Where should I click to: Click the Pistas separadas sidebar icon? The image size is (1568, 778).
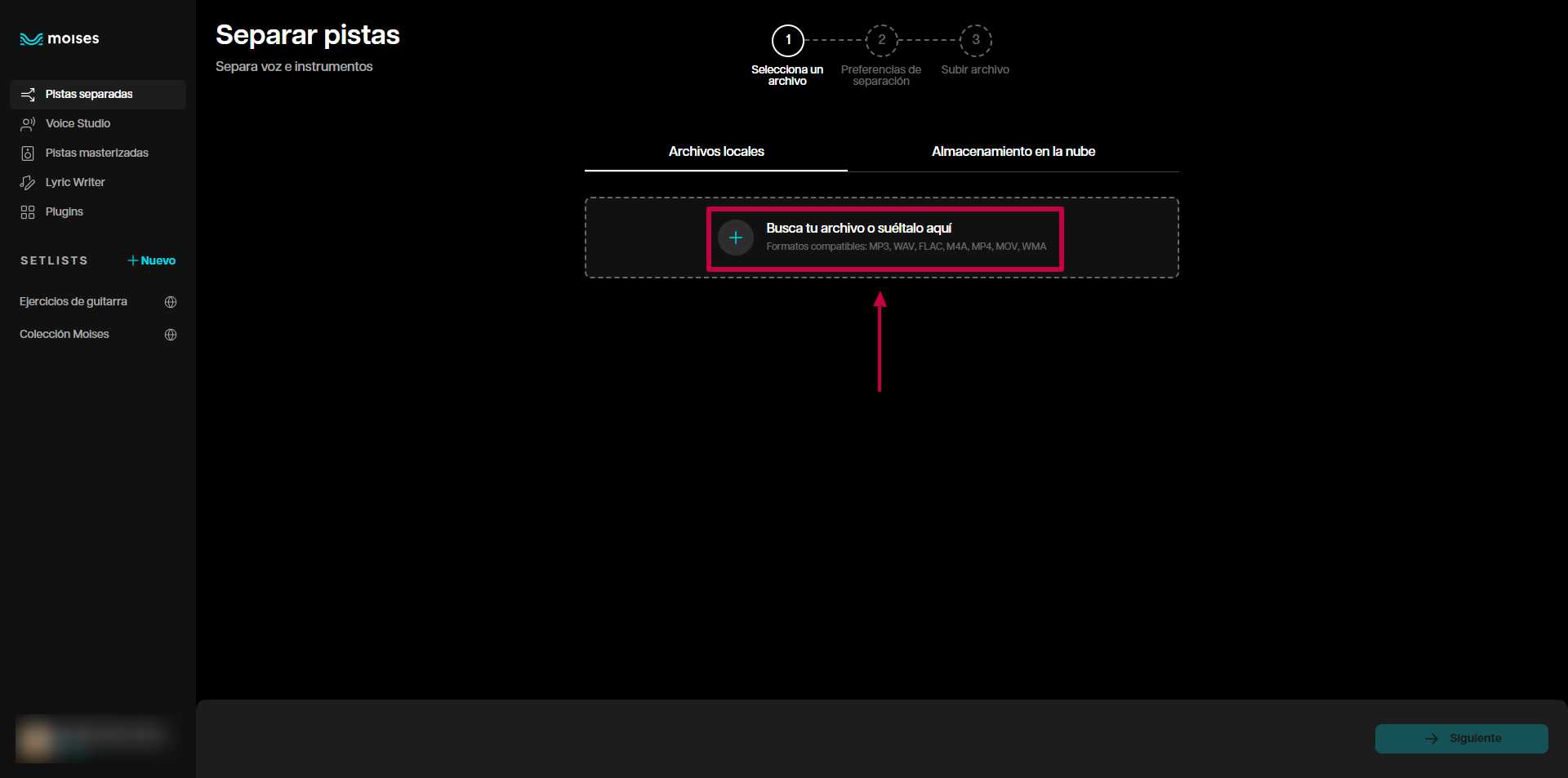tap(28, 95)
